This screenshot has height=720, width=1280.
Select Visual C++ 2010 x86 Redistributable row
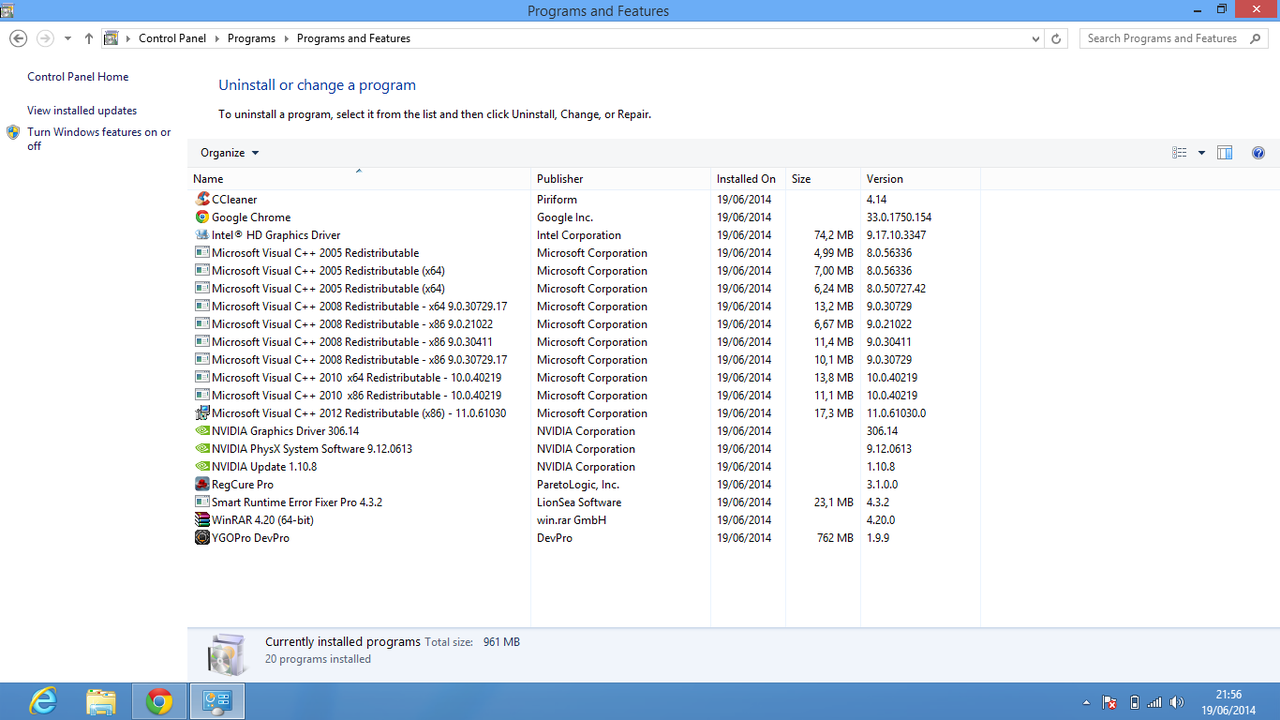(x=585, y=395)
